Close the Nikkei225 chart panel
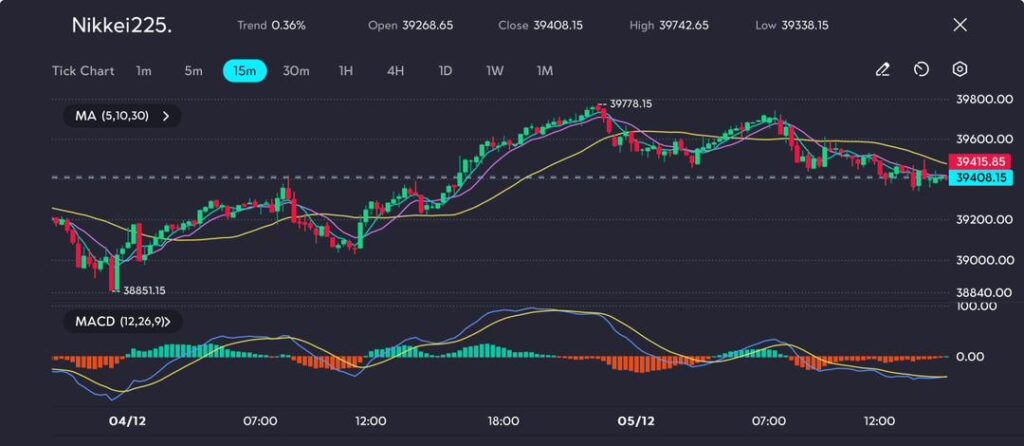 pos(960,25)
